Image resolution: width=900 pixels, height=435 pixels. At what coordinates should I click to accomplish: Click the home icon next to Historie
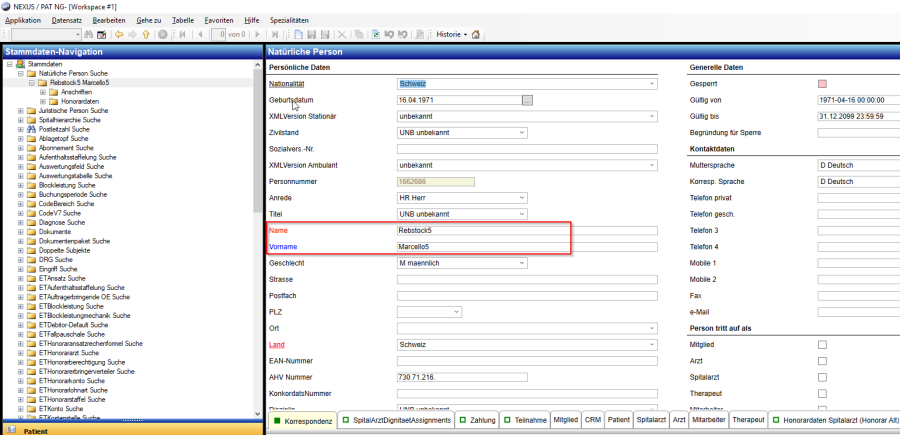(x=475, y=34)
